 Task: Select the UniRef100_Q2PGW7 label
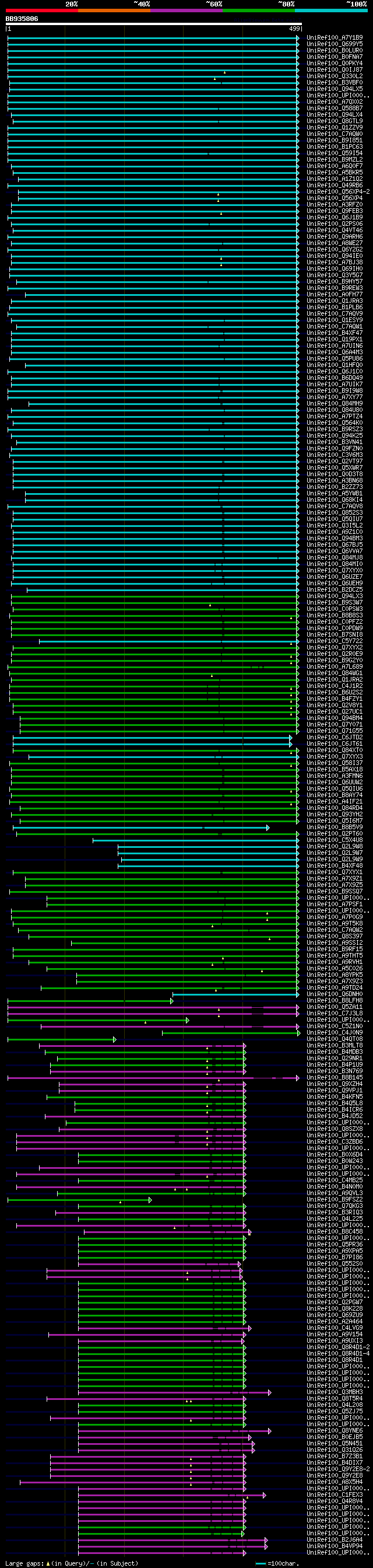(335, 1302)
